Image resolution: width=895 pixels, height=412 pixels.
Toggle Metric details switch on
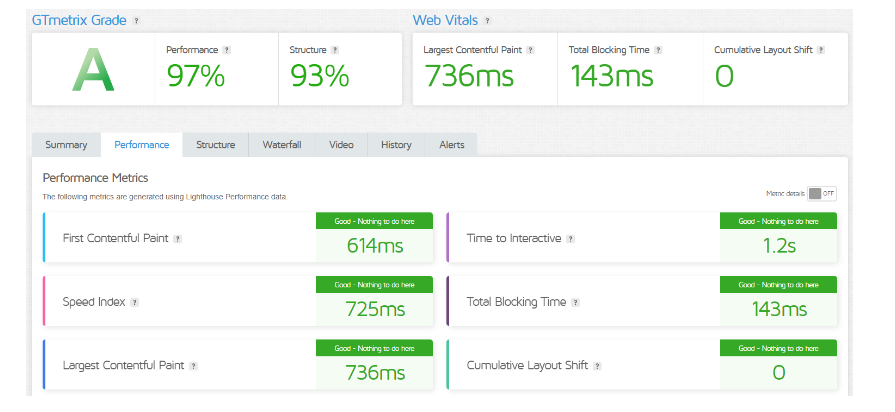point(822,194)
